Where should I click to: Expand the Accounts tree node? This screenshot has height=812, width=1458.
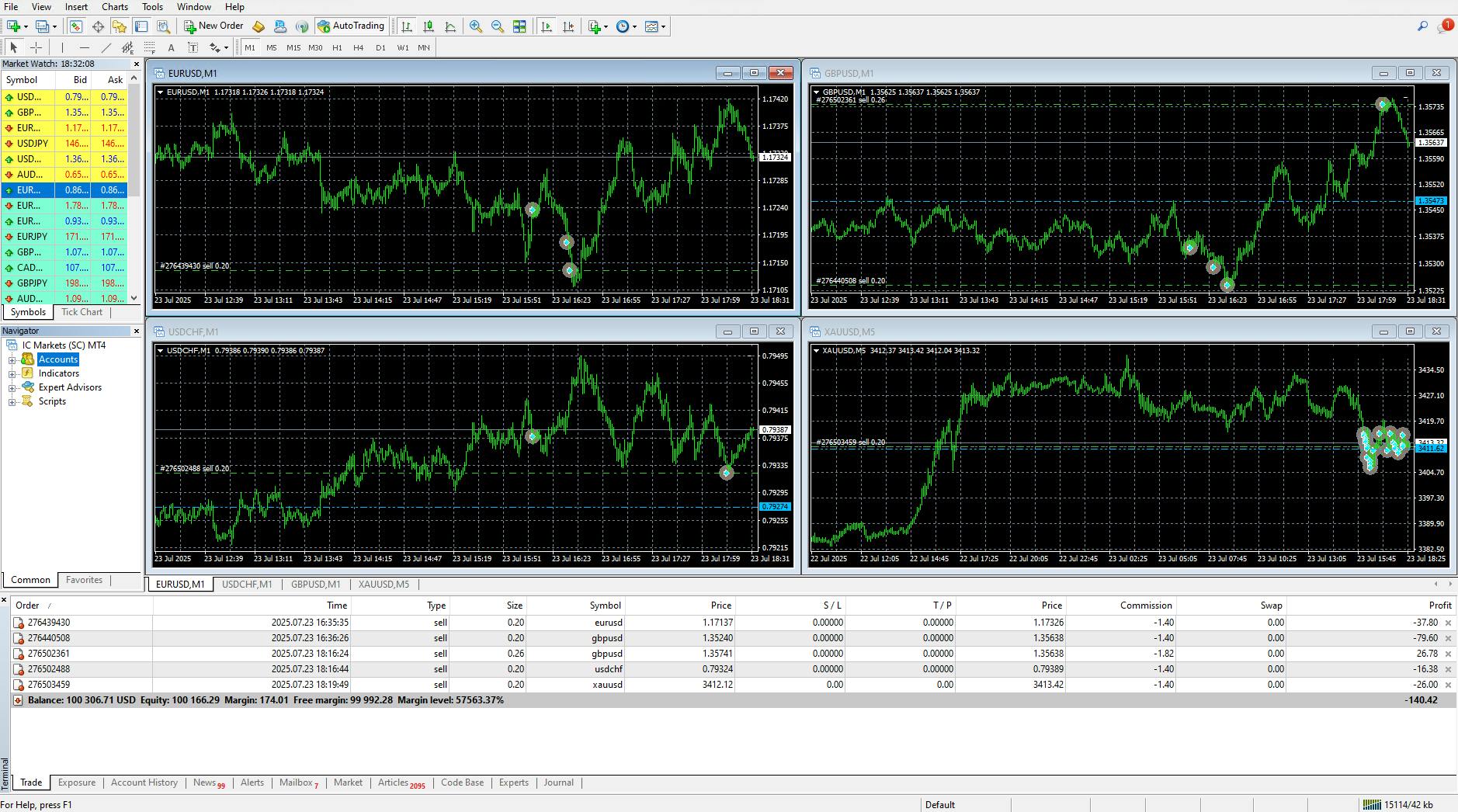(x=12, y=359)
